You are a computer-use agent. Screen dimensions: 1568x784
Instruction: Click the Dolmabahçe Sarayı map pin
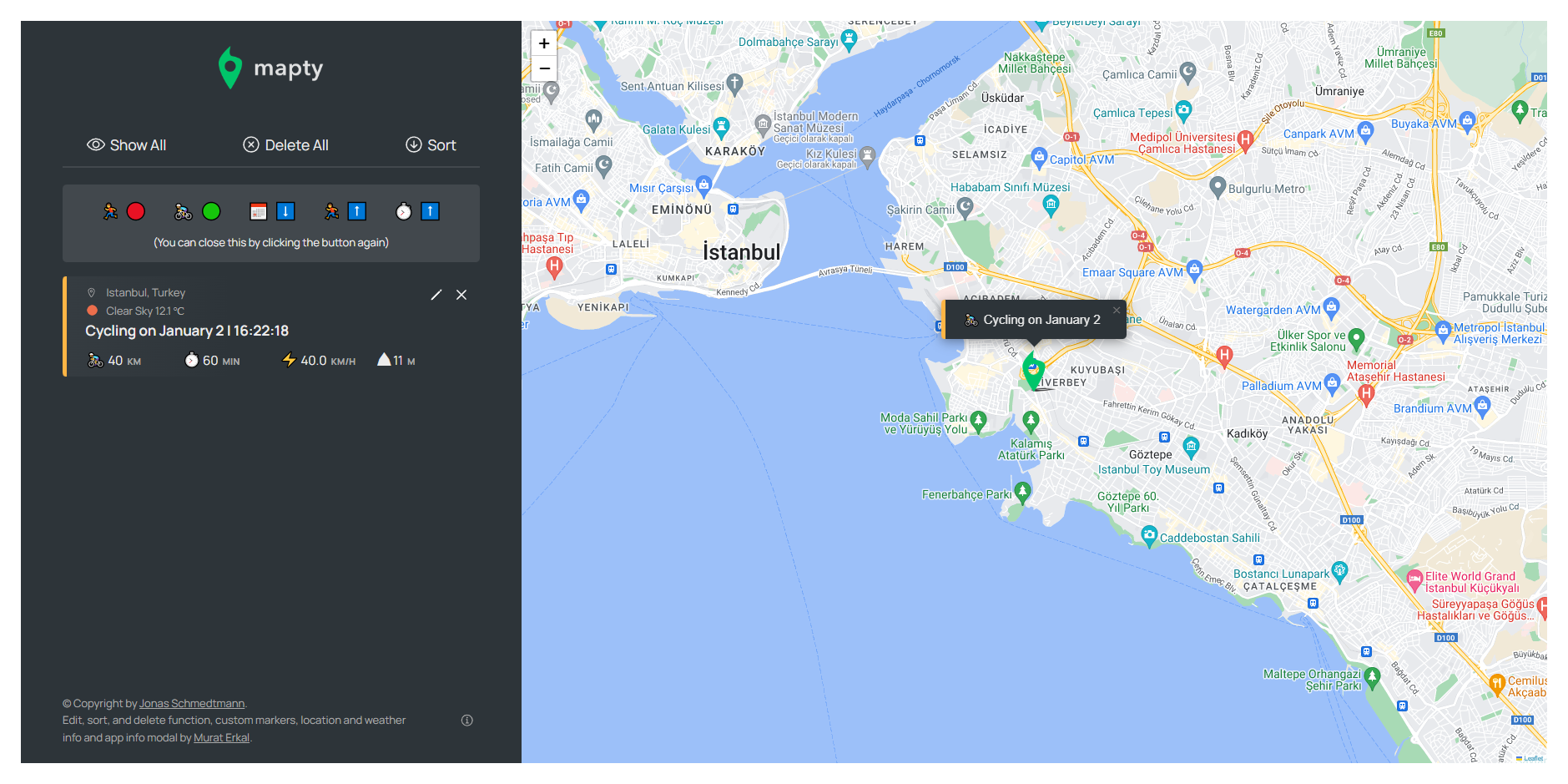(850, 39)
